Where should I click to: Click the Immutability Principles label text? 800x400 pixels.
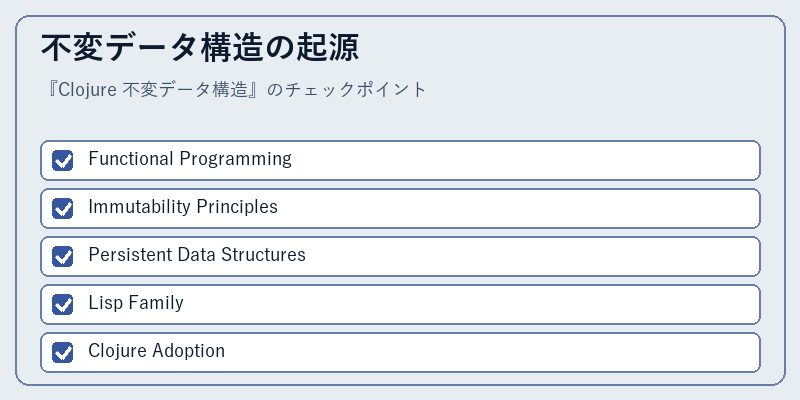(183, 207)
